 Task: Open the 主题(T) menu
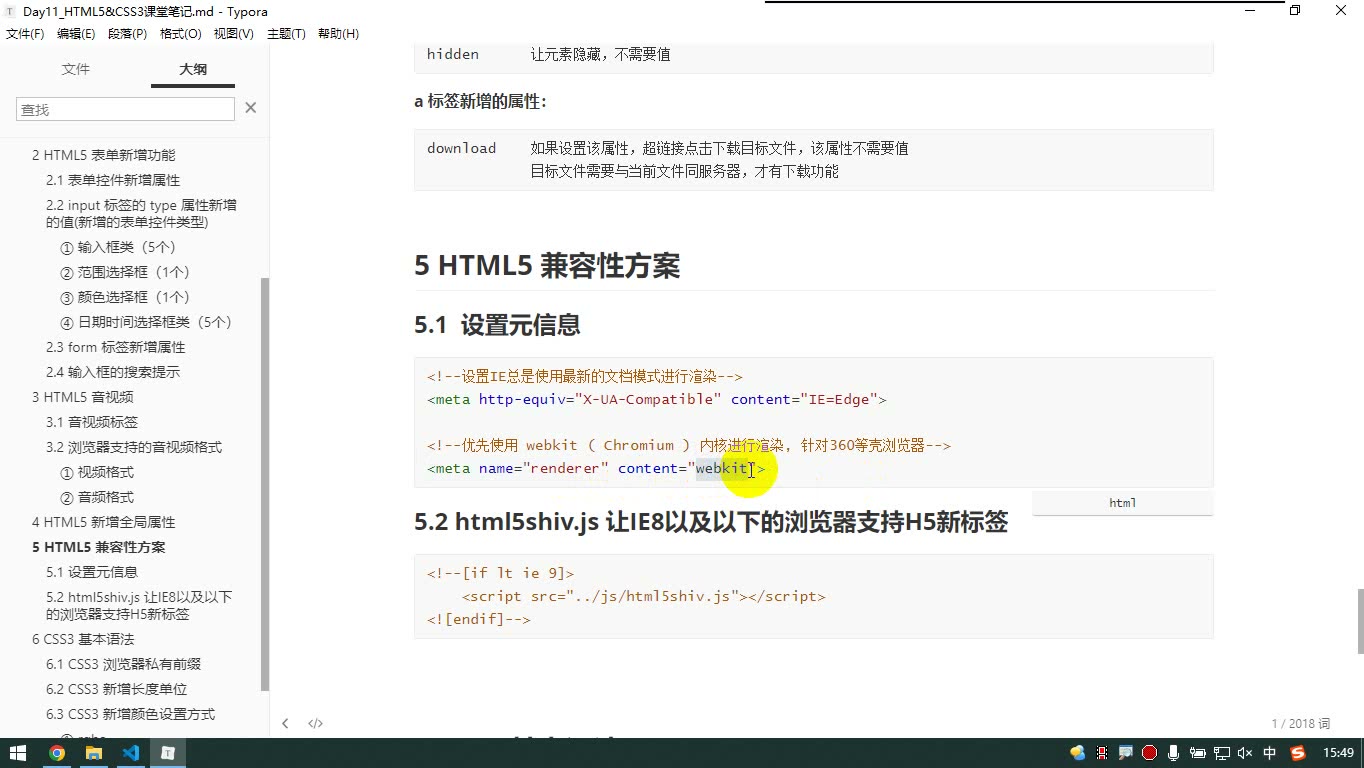click(x=286, y=34)
